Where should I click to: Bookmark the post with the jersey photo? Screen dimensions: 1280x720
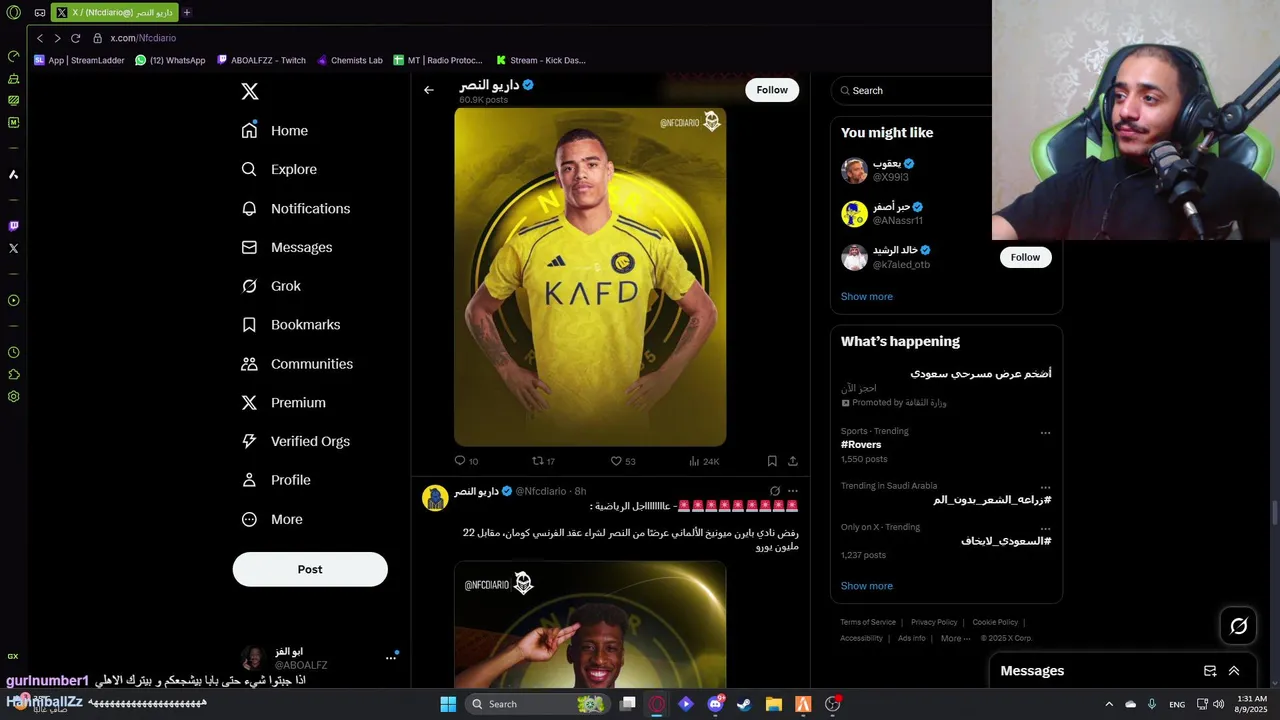(x=772, y=461)
